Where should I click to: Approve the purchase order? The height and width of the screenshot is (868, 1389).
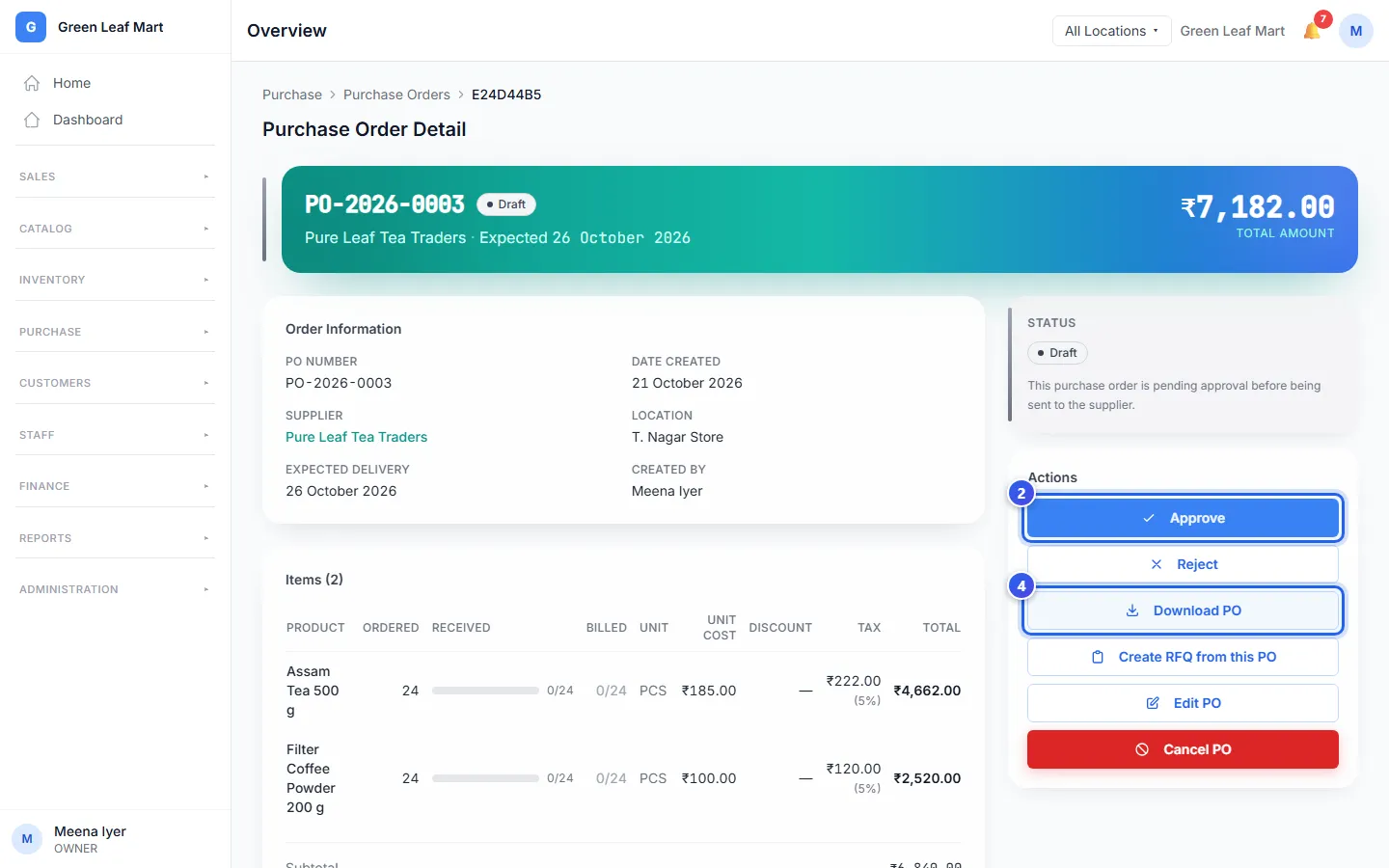point(1183,518)
